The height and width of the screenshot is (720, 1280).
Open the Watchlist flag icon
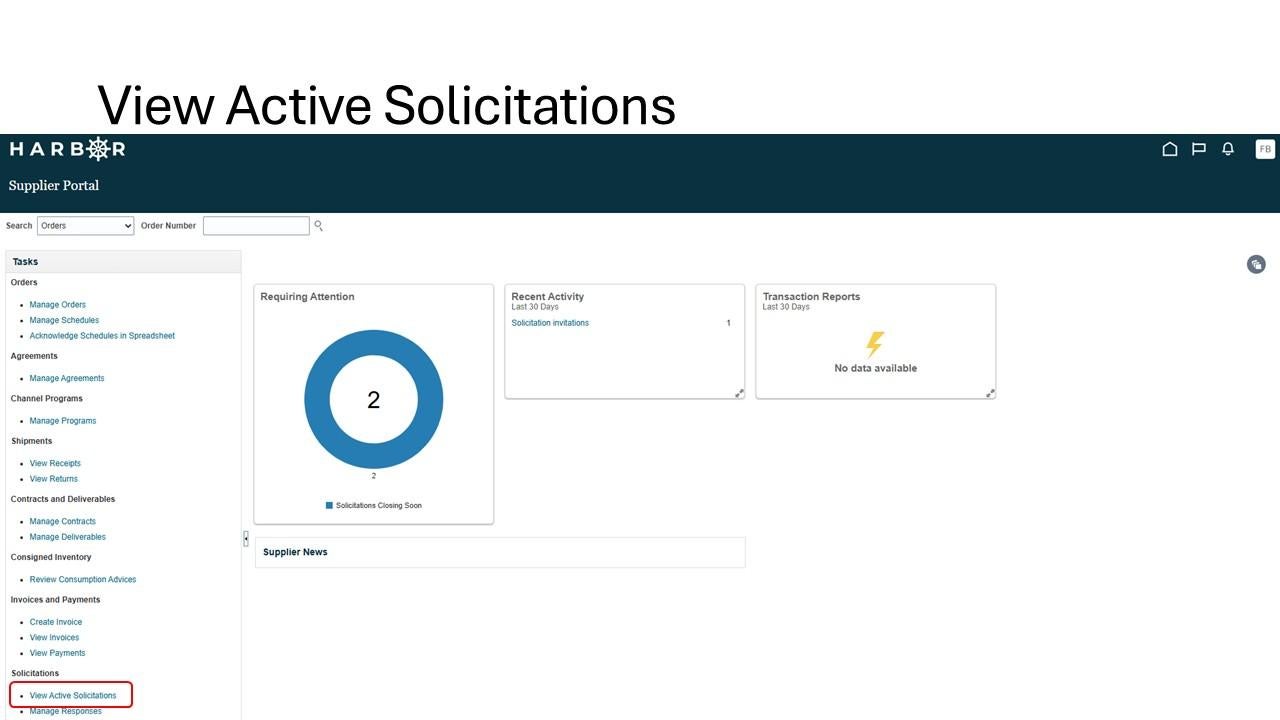click(x=1199, y=149)
